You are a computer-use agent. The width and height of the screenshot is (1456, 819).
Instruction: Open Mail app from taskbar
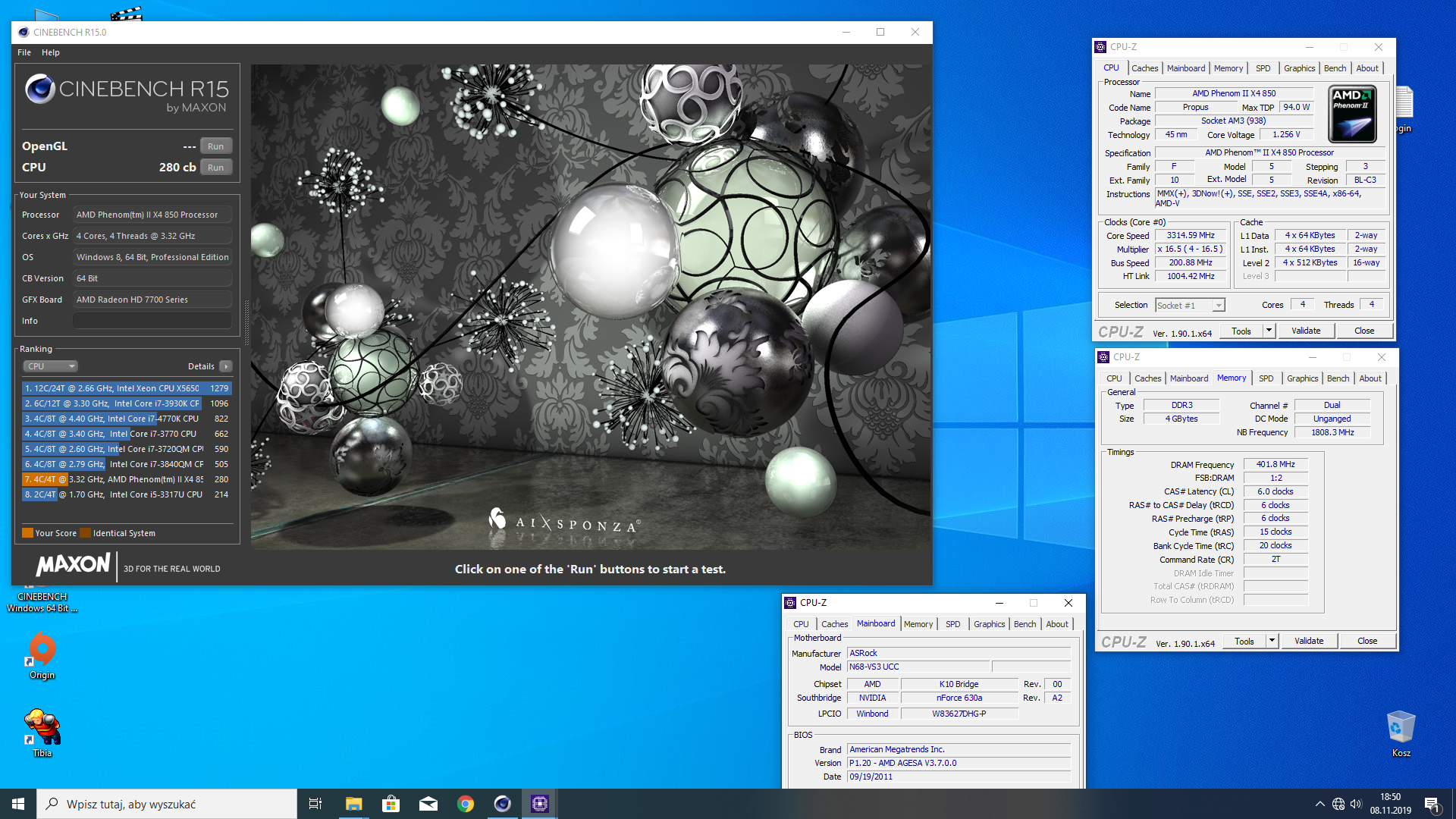(x=428, y=804)
